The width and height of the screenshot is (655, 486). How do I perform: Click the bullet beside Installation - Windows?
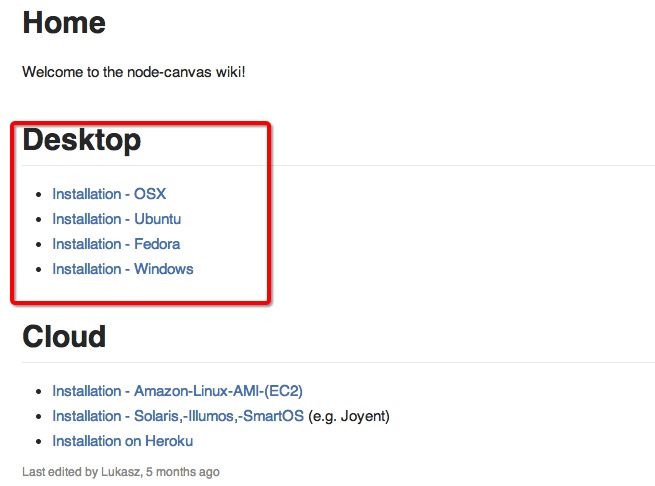(39, 270)
